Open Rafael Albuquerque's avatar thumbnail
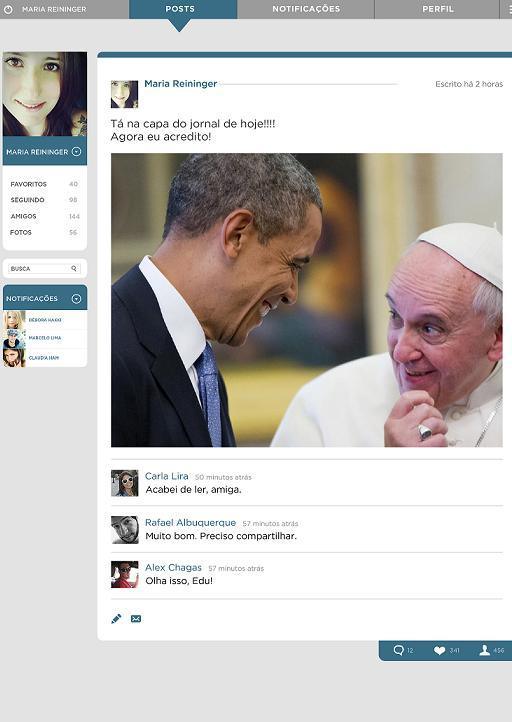The image size is (512, 722). point(124,530)
